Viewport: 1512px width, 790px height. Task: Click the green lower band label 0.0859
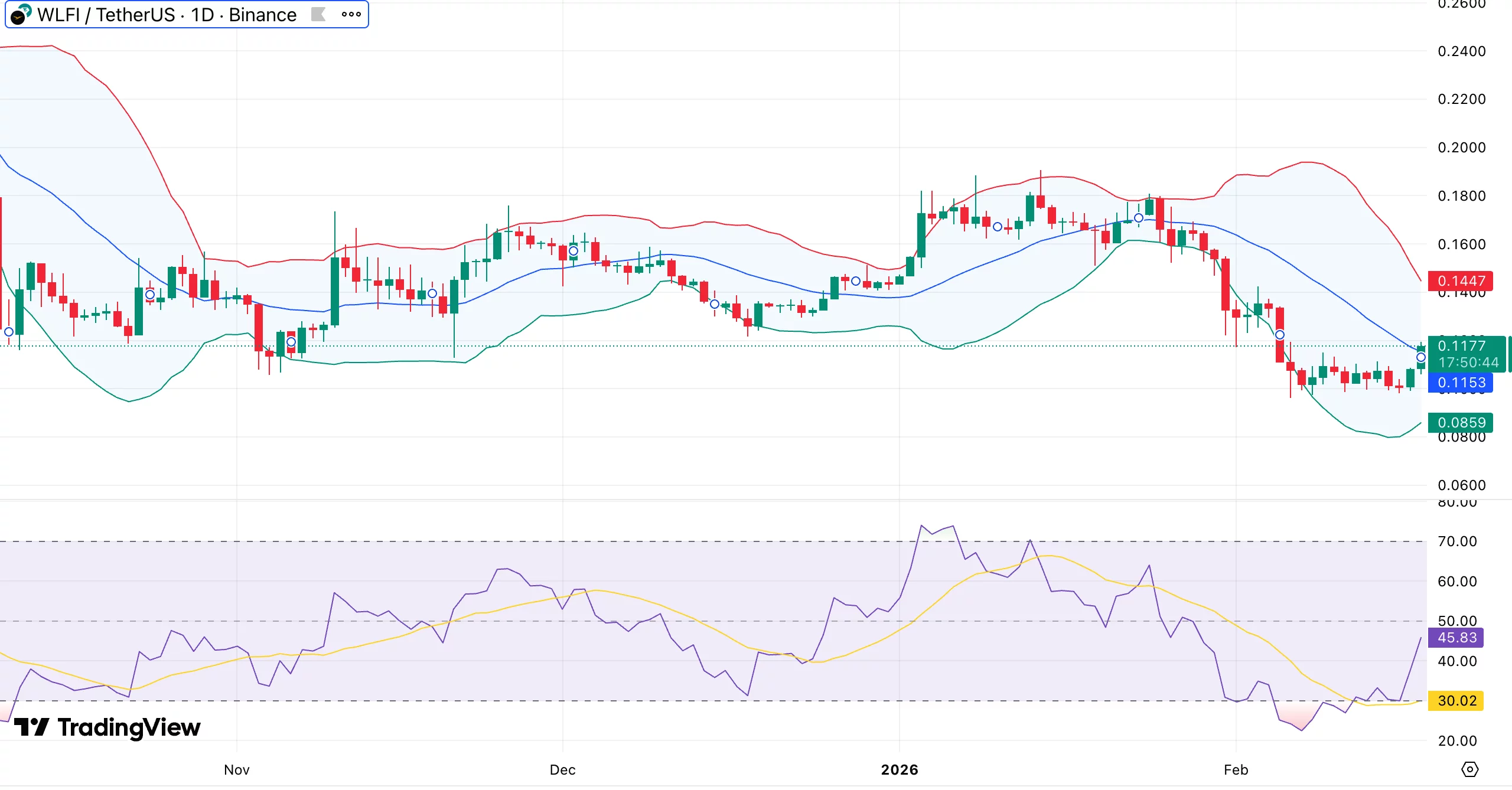click(x=1462, y=423)
